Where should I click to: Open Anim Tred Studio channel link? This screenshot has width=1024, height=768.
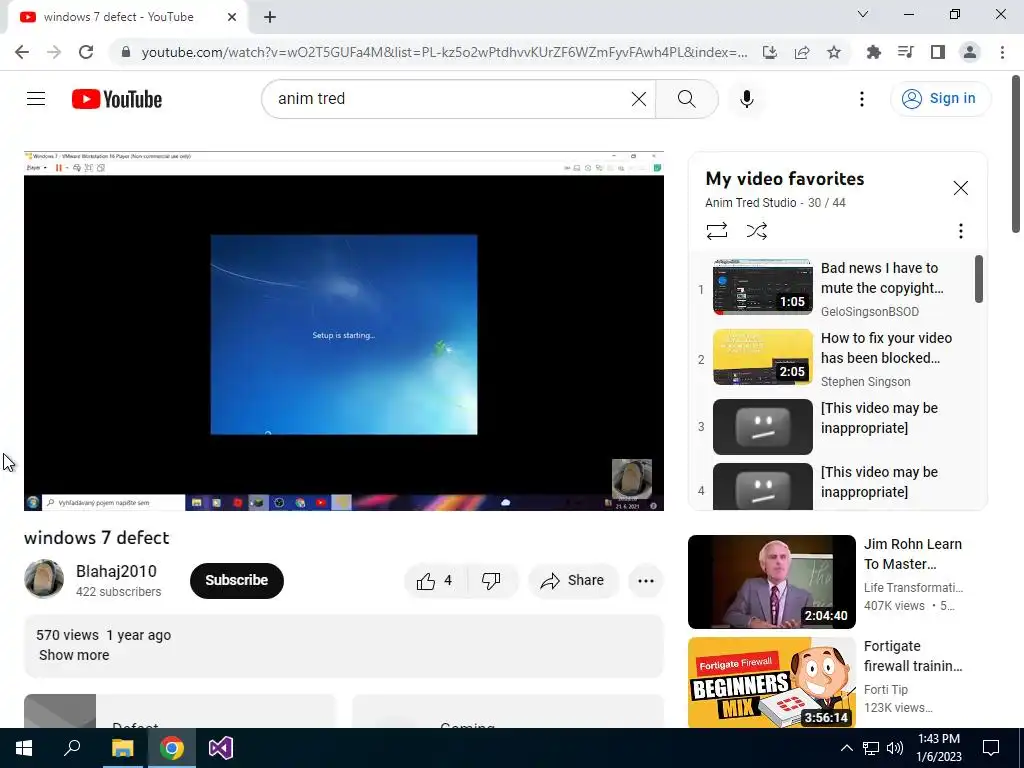(750, 202)
